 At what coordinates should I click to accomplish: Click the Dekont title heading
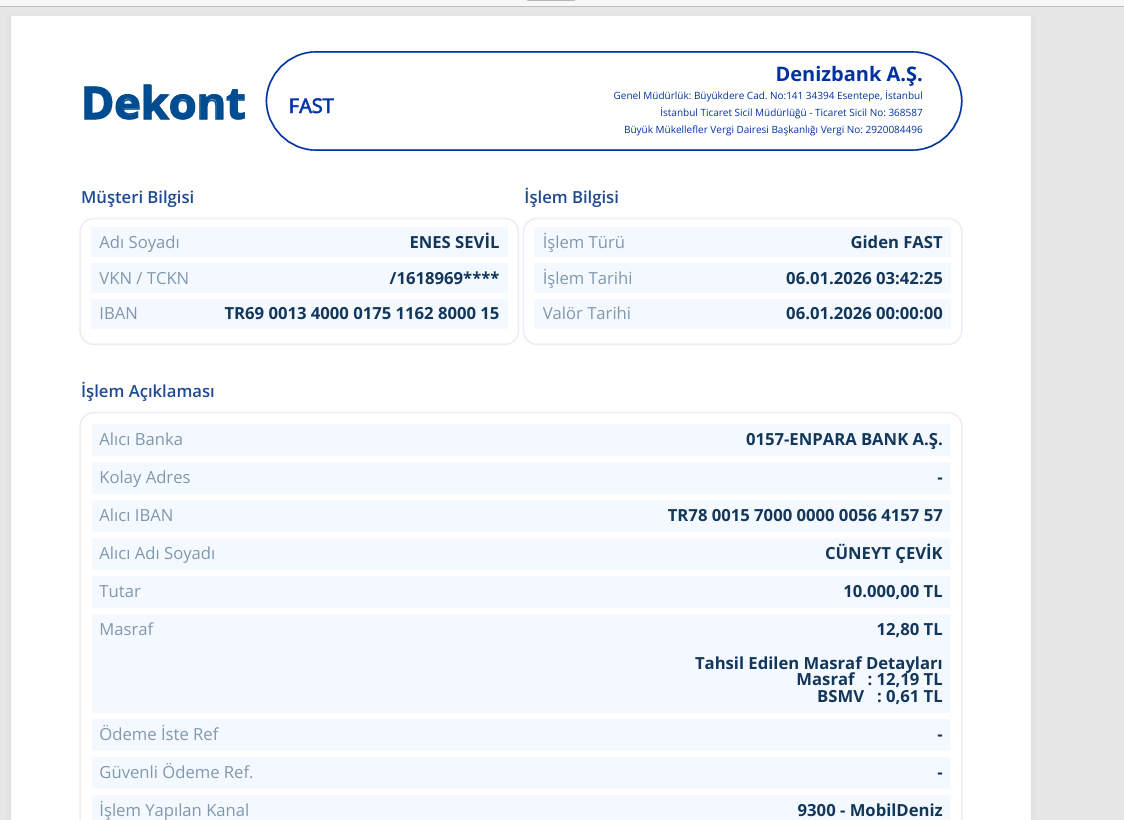(164, 103)
